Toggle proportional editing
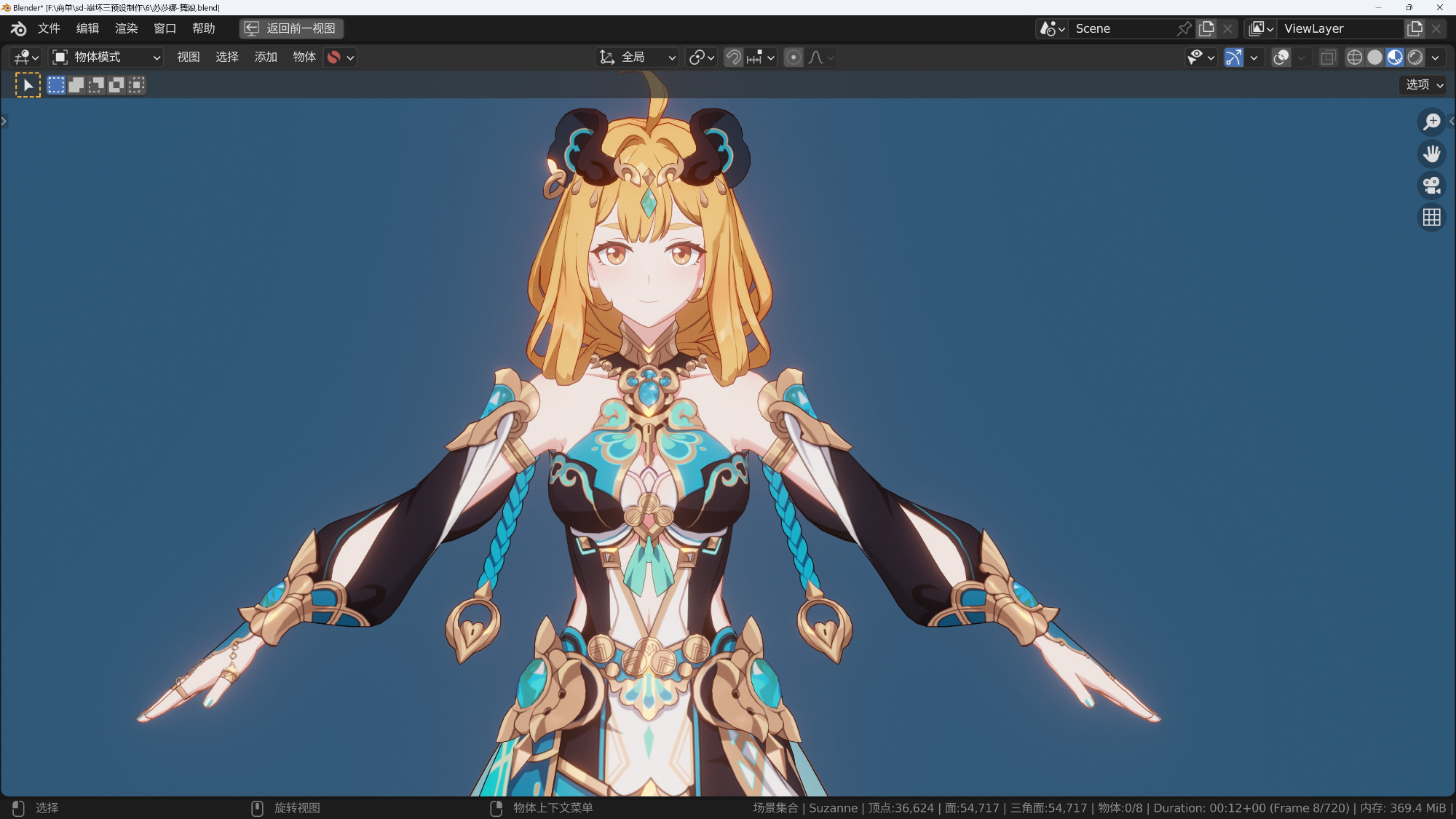The image size is (1456, 819). tap(794, 58)
